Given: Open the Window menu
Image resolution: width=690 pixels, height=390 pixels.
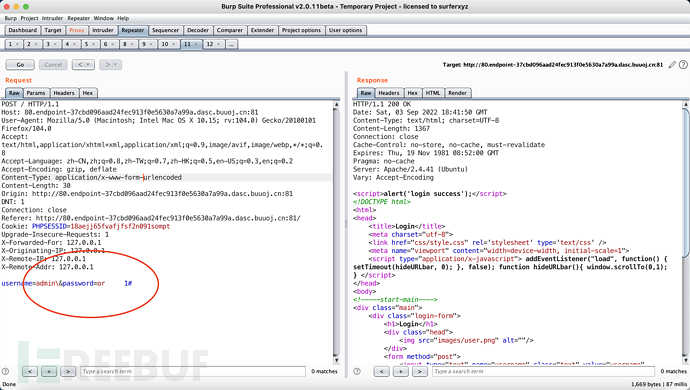Looking at the screenshot, I should point(104,18).
